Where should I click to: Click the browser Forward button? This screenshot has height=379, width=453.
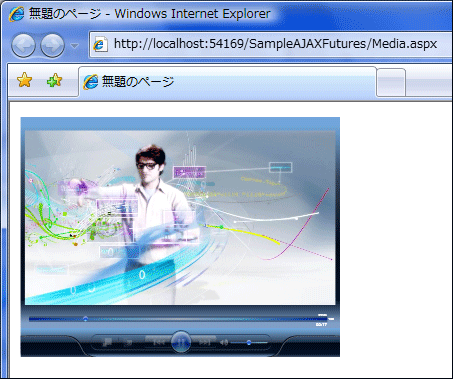[x=53, y=45]
